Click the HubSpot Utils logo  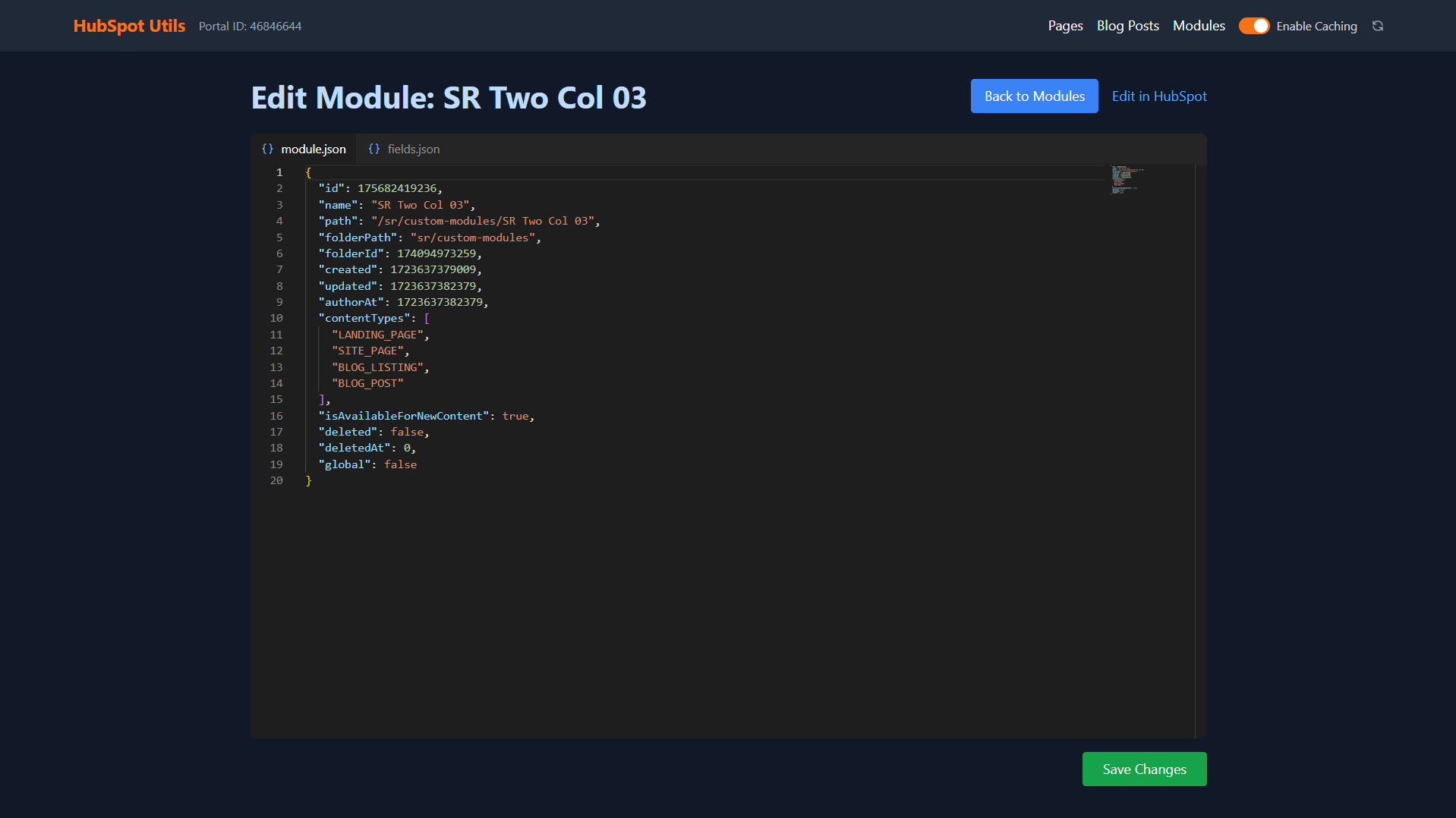tap(128, 25)
